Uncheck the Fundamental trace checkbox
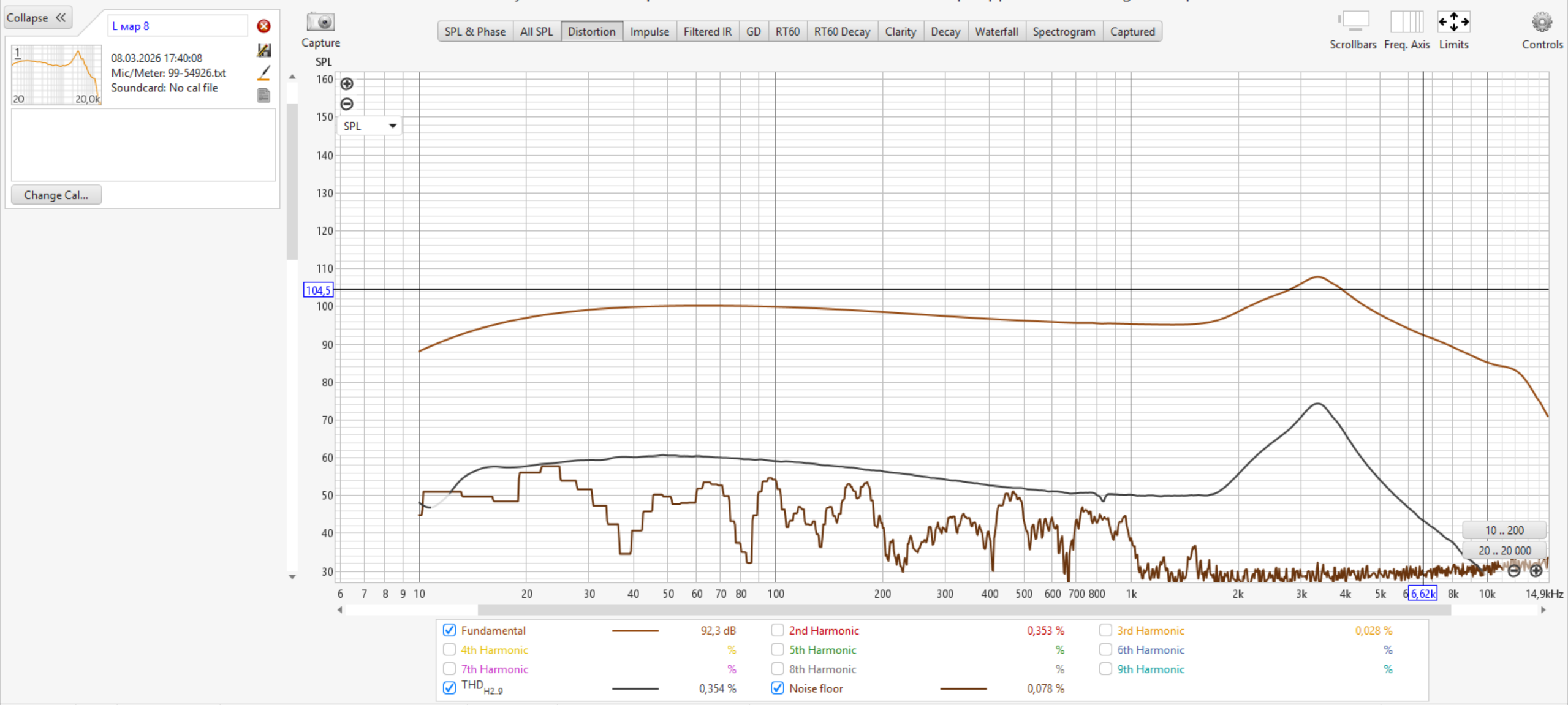1568x705 pixels. [449, 630]
